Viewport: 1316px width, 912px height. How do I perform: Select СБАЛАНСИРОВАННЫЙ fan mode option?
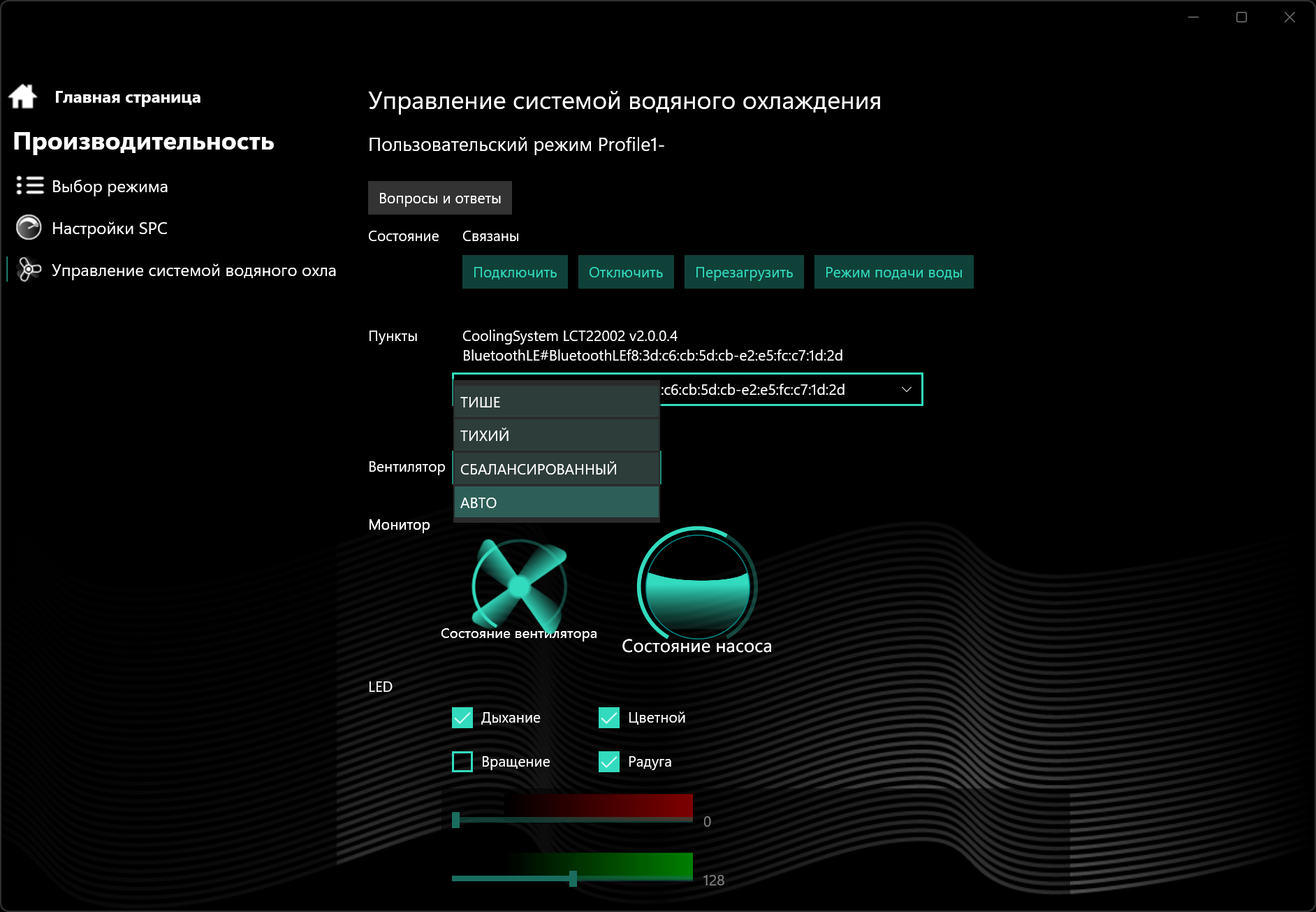pos(557,469)
